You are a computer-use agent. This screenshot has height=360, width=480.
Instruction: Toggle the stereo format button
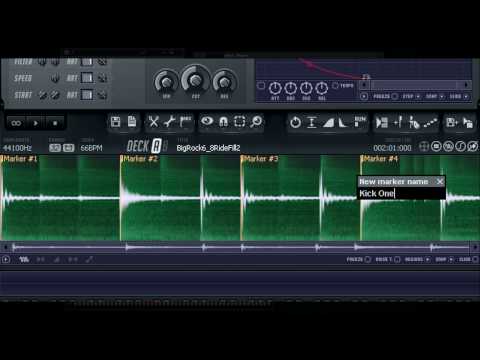[x=69, y=148]
